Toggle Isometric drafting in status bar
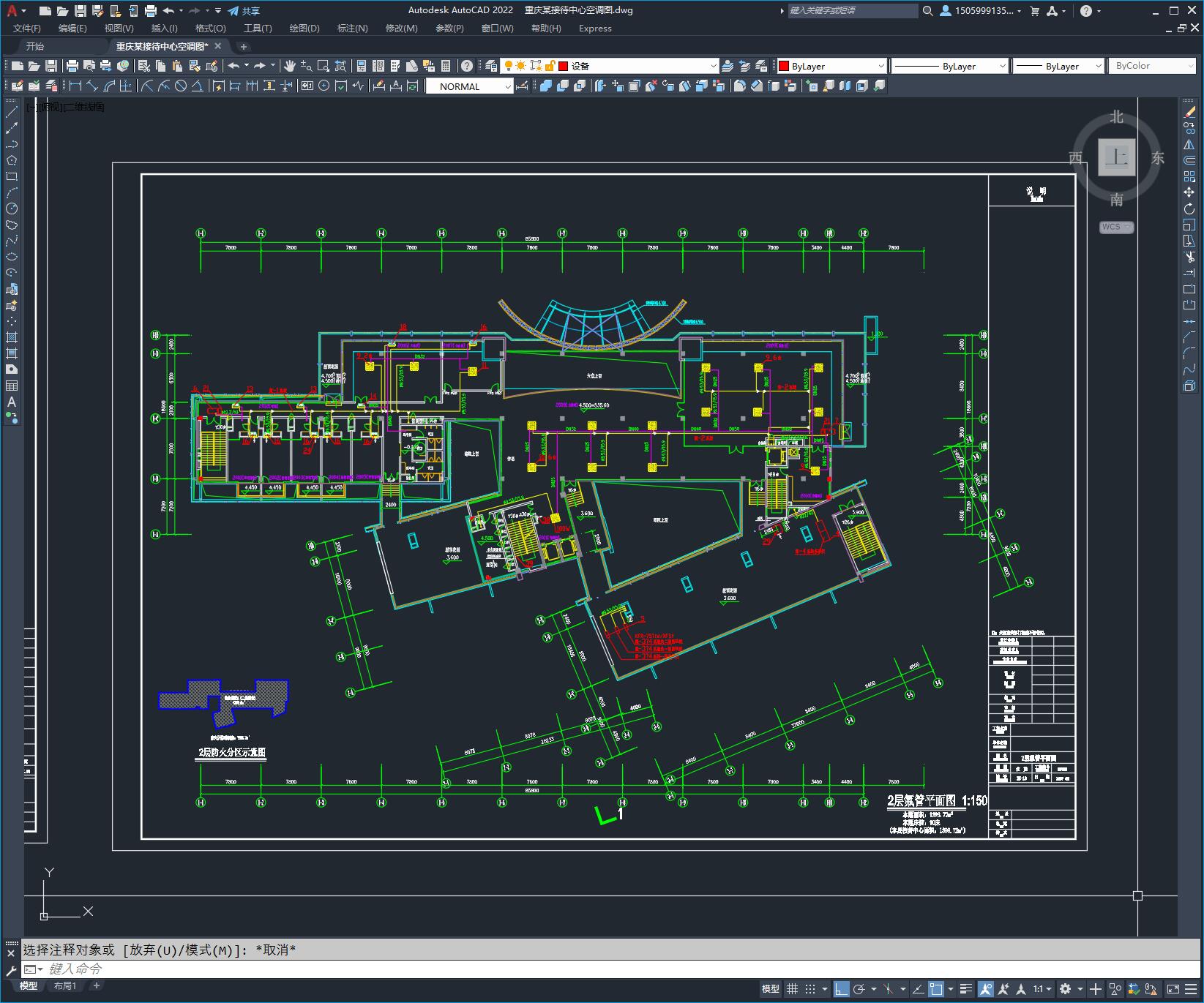 888,989
